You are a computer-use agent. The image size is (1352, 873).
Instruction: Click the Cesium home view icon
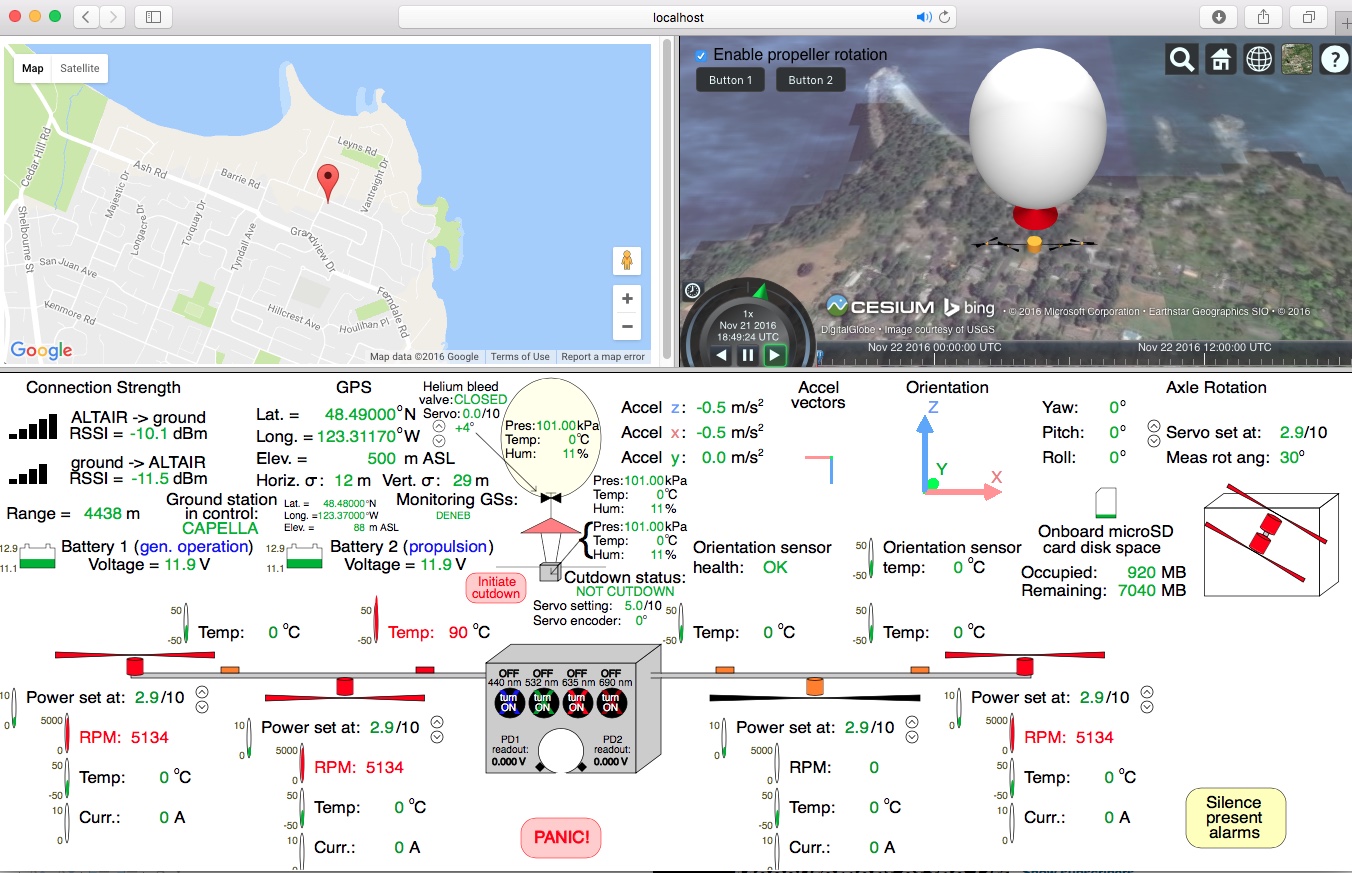(1220, 60)
